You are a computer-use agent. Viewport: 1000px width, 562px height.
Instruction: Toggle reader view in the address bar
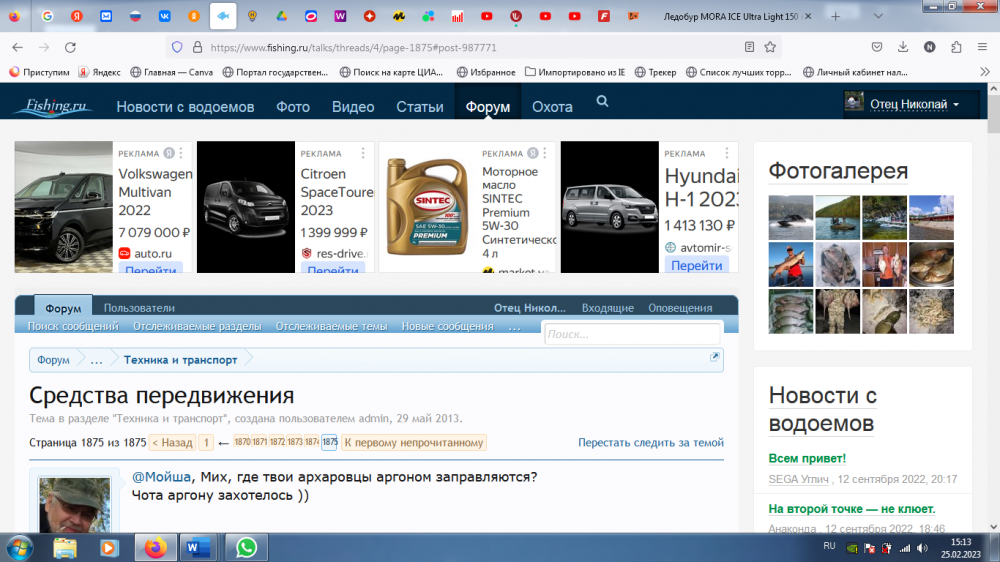[x=748, y=47]
